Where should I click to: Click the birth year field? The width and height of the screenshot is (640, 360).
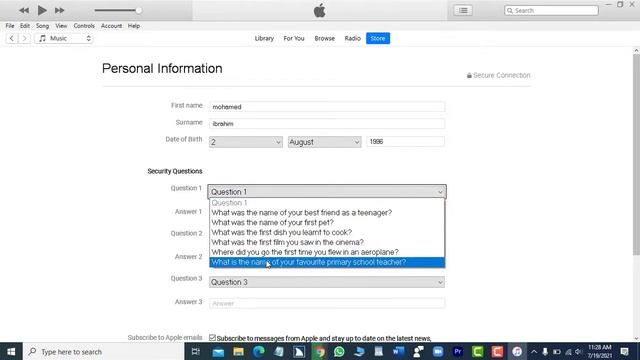click(405, 142)
